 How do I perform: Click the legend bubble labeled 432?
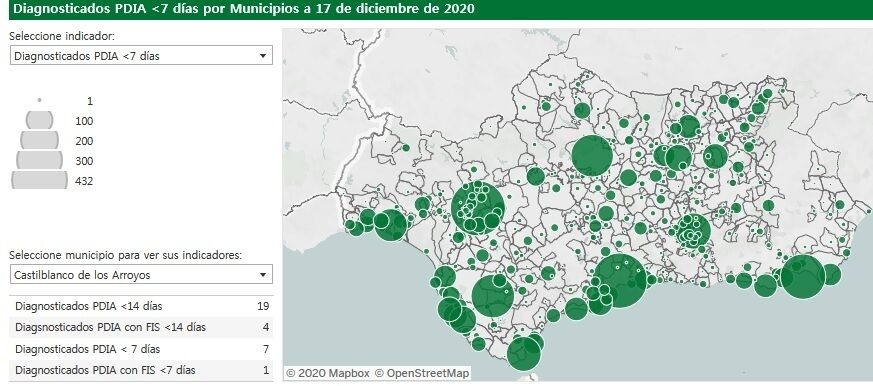pos(40,180)
